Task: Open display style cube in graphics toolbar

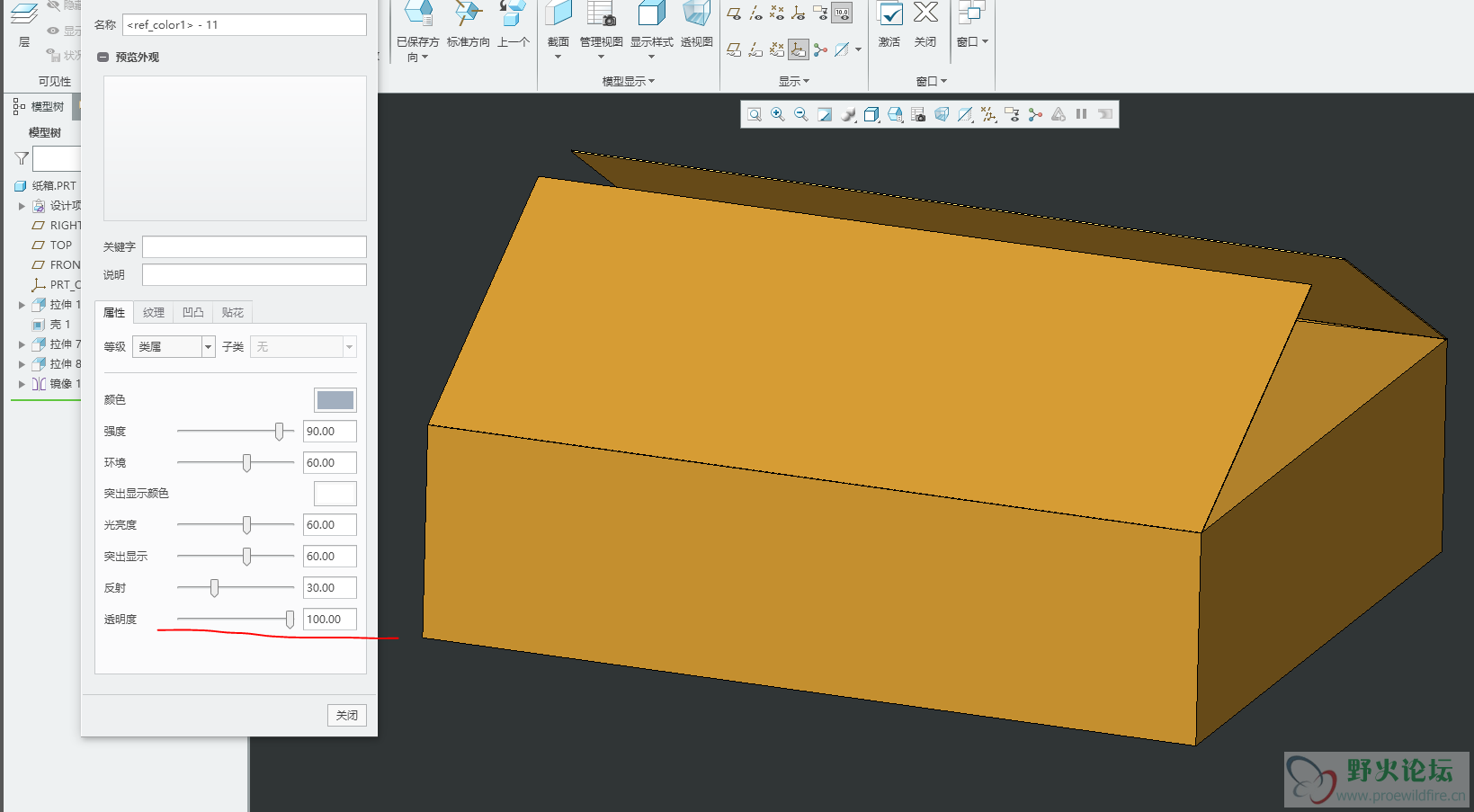Action: [871, 114]
